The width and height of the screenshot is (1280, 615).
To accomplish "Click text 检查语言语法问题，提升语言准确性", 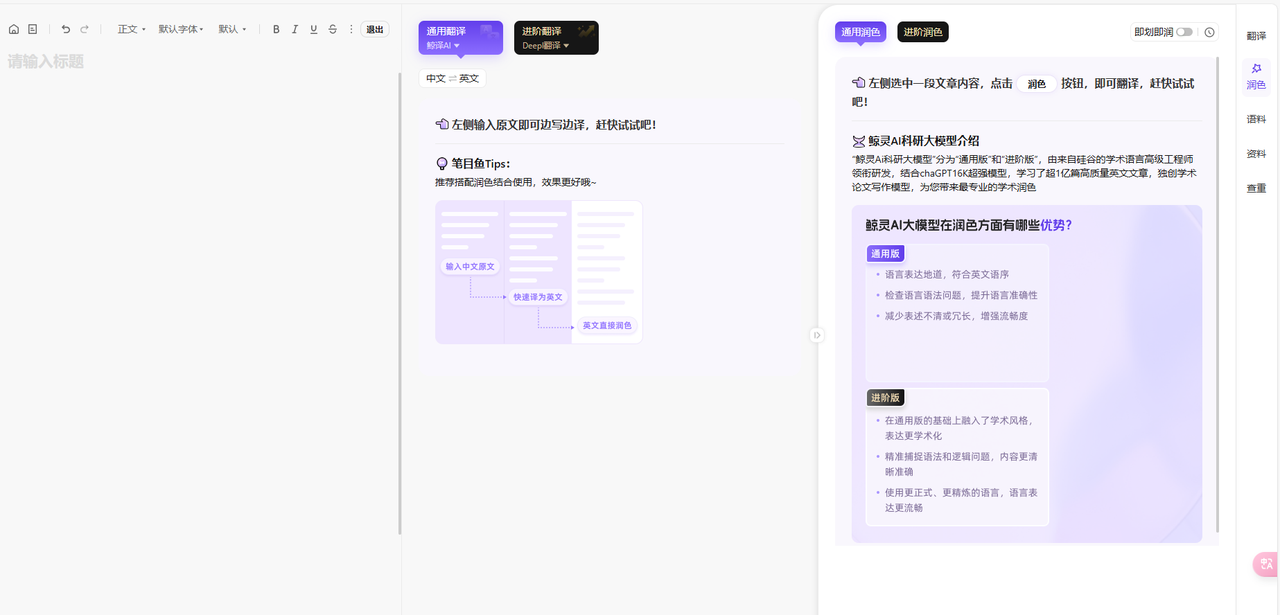I will [961, 295].
